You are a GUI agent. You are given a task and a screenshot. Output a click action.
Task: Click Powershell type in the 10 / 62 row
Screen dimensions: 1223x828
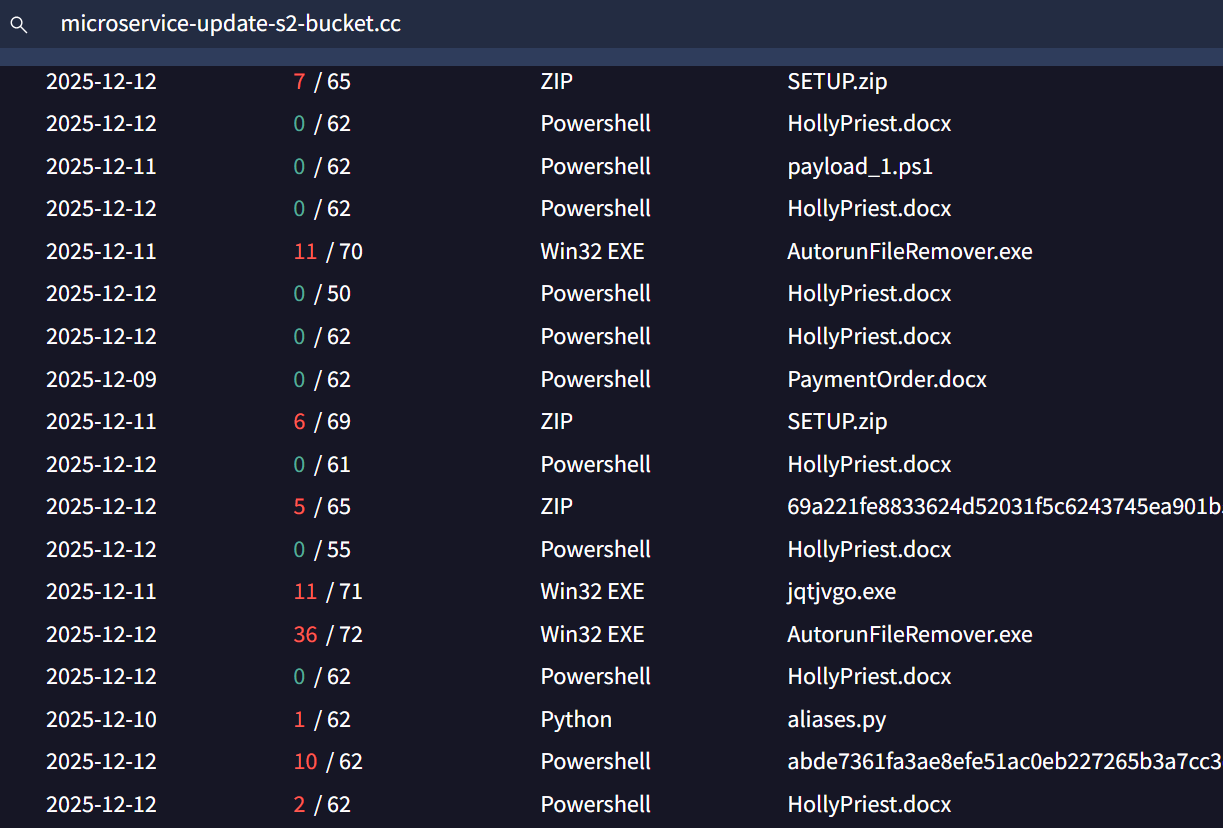[x=596, y=762]
